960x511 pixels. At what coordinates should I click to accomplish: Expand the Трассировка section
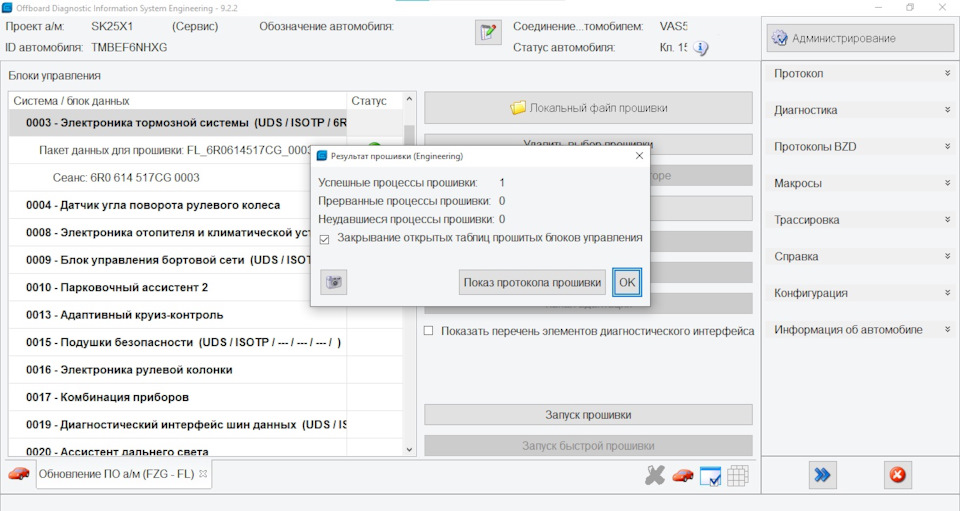(x=860, y=220)
